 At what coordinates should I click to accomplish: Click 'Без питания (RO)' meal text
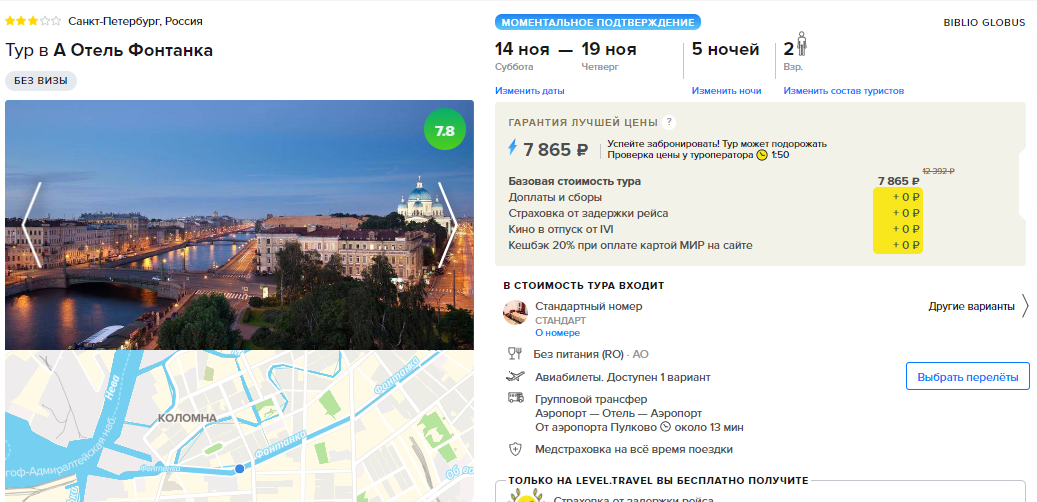pos(578,354)
